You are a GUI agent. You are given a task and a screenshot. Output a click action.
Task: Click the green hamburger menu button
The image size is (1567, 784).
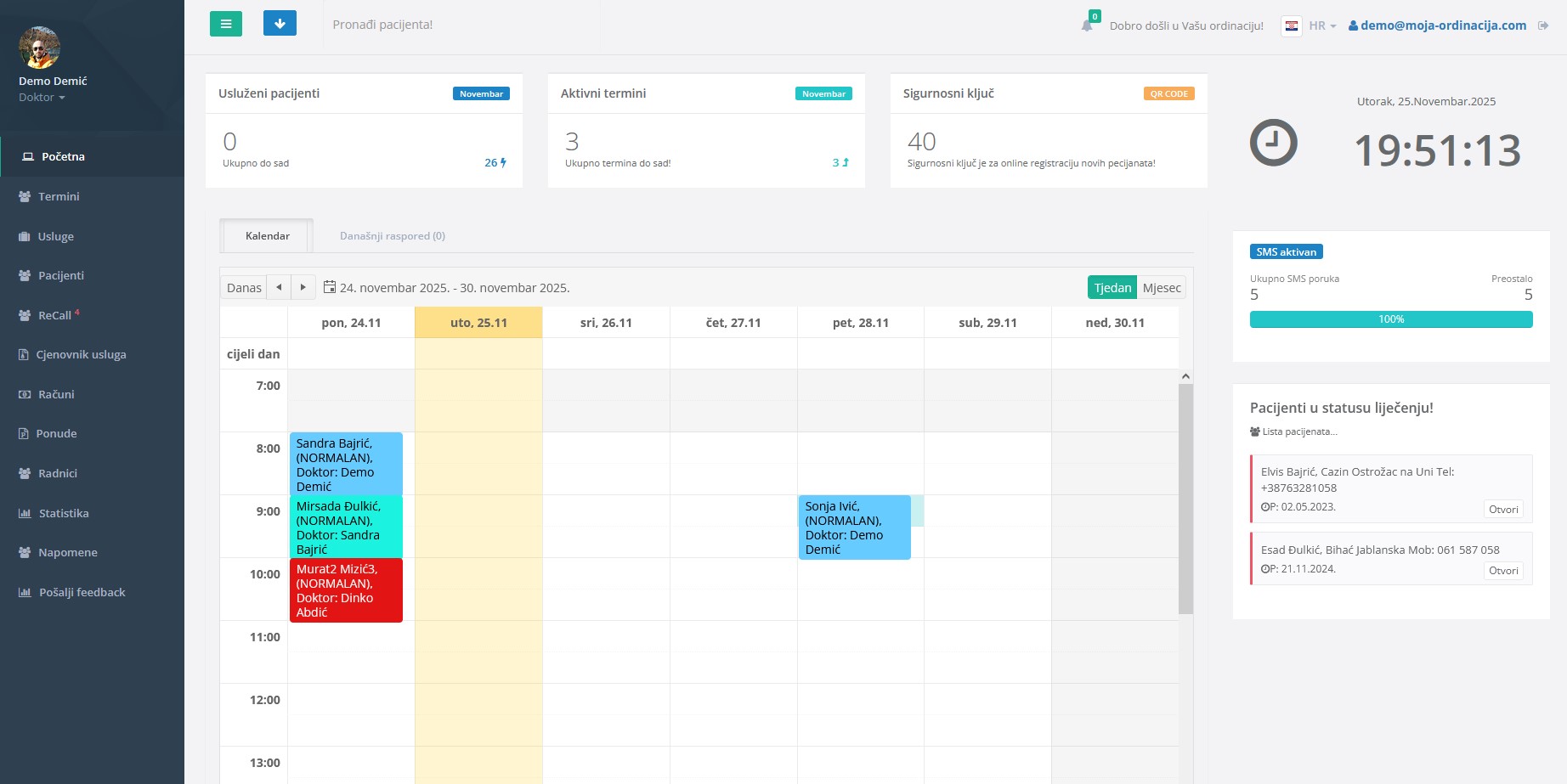point(225,24)
